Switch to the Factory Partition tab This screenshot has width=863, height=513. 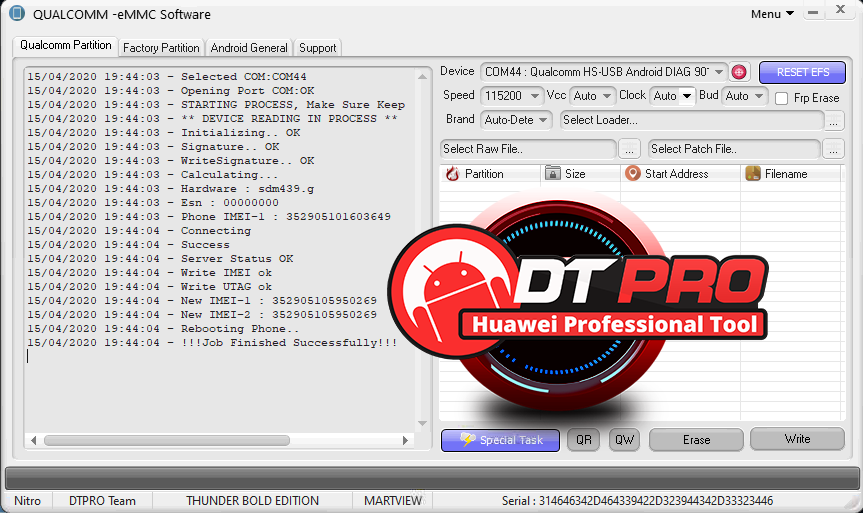161,48
